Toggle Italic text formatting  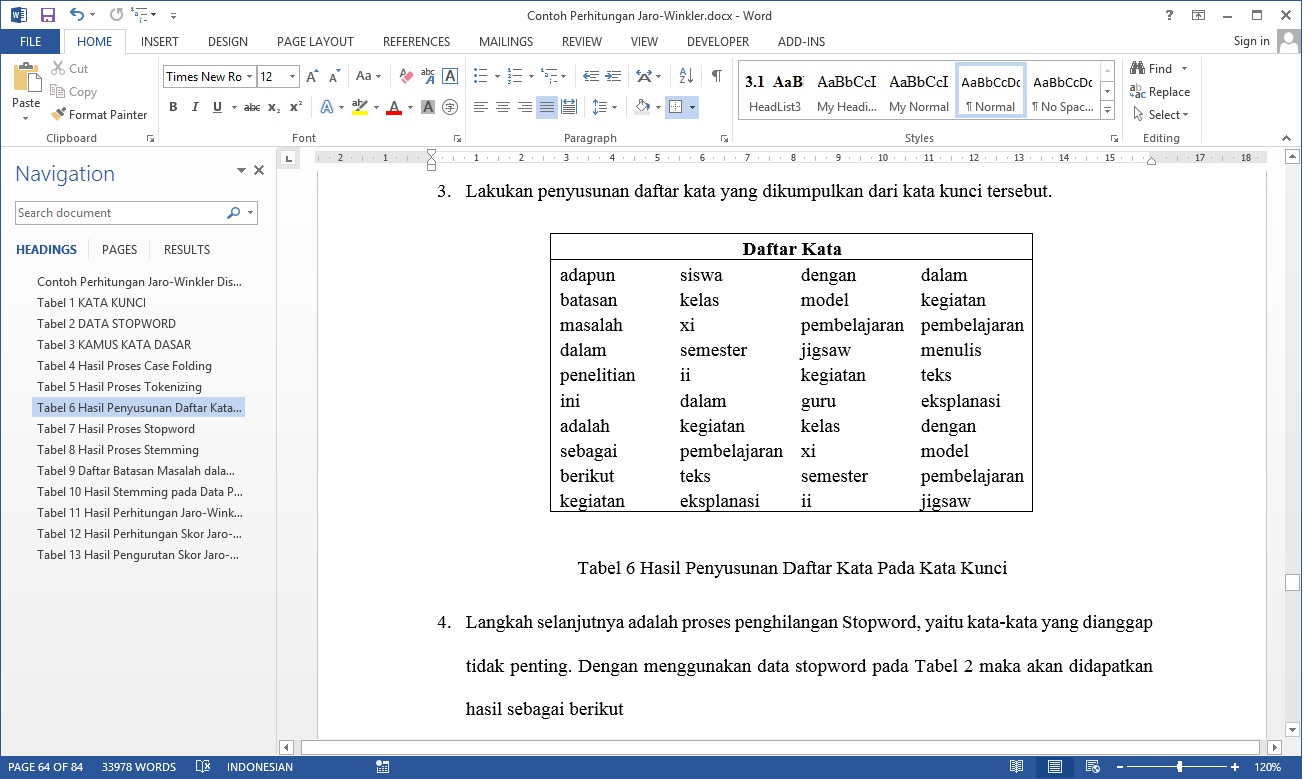pos(195,107)
